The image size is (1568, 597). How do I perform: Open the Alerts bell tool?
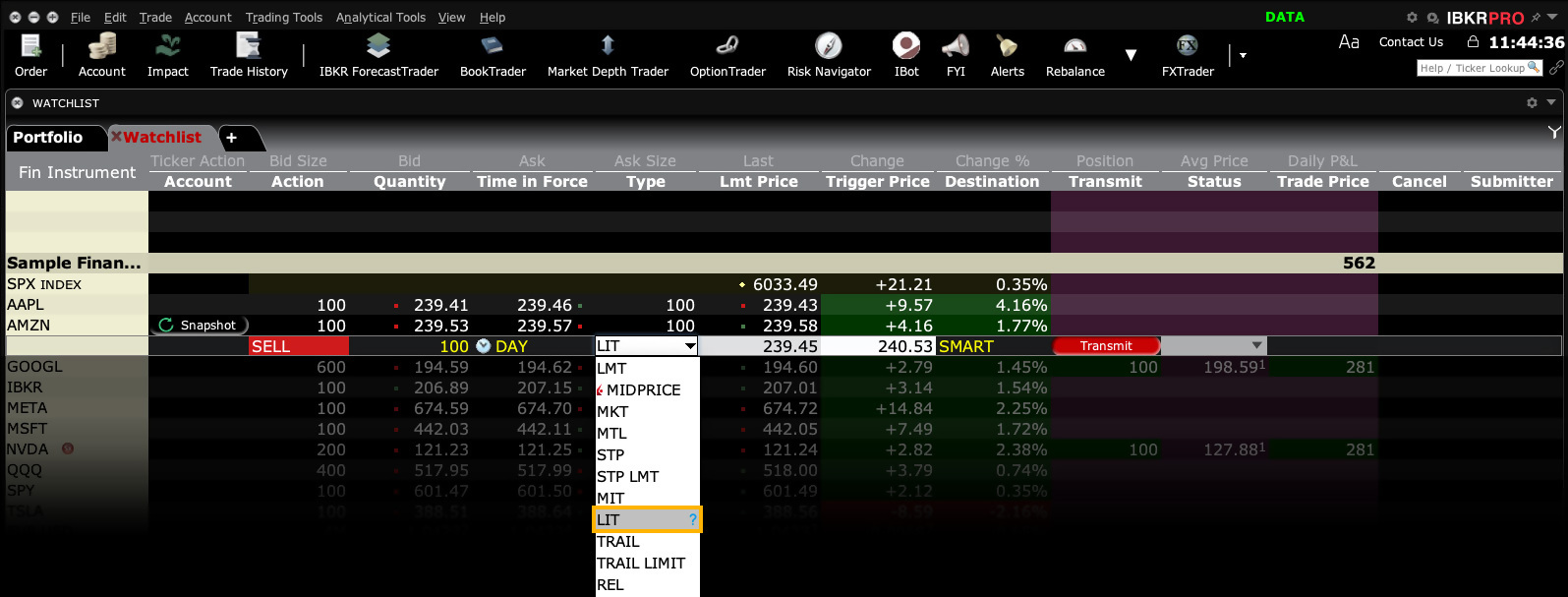tap(1007, 55)
